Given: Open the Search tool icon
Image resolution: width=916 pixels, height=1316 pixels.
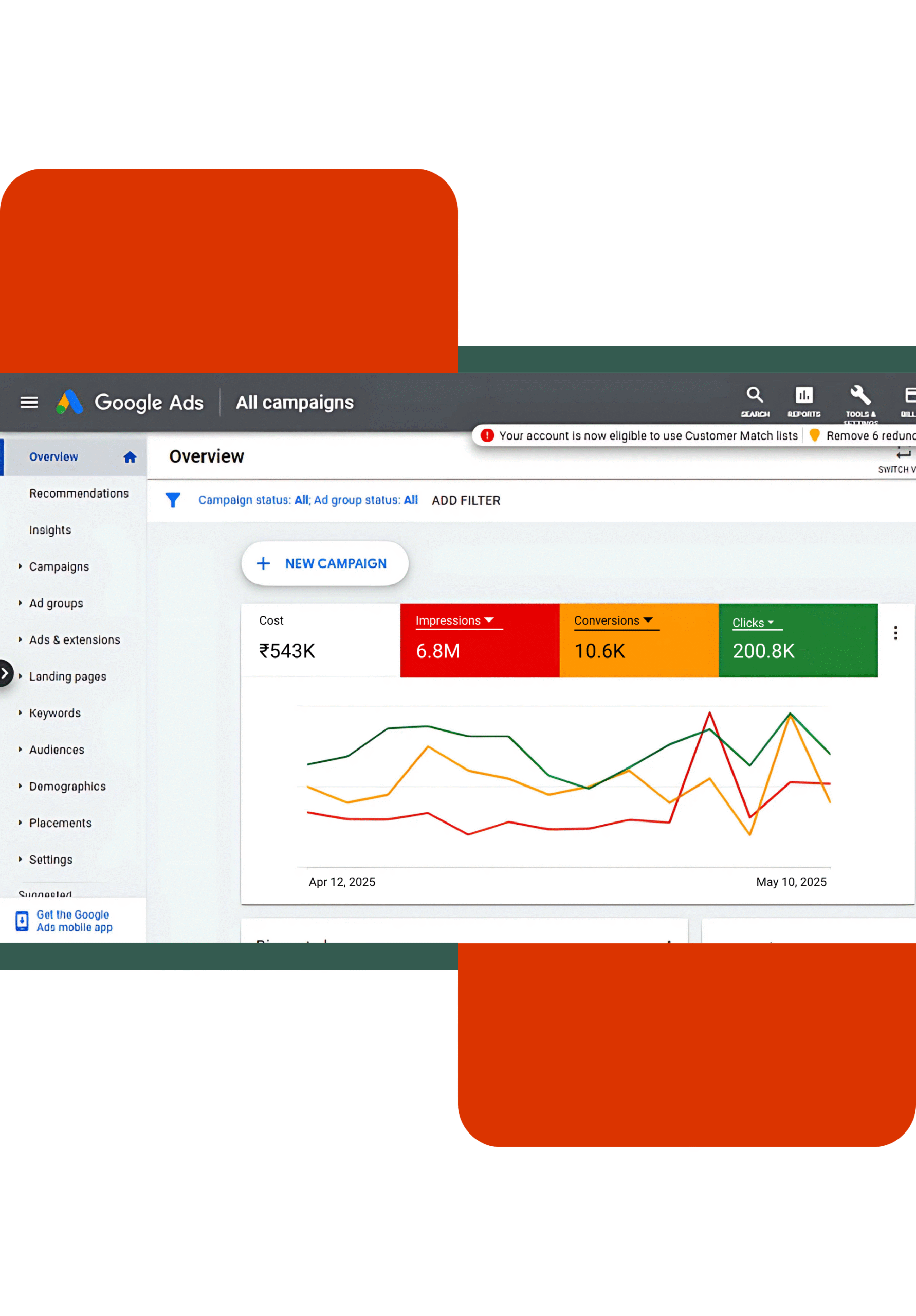Looking at the screenshot, I should coord(755,400).
